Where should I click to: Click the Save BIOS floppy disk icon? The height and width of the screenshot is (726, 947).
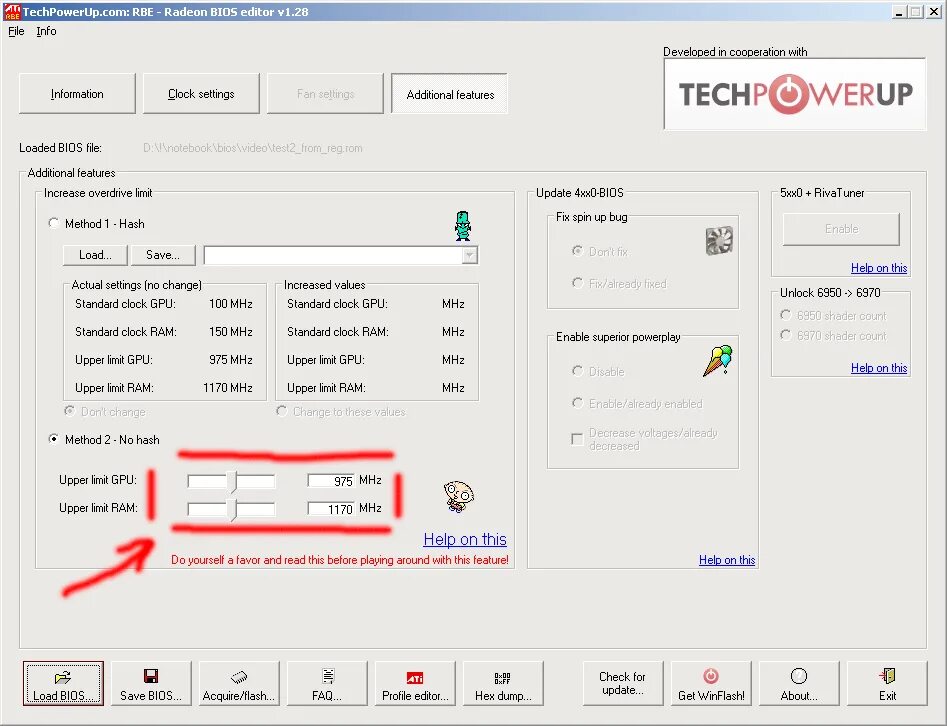pos(151,676)
